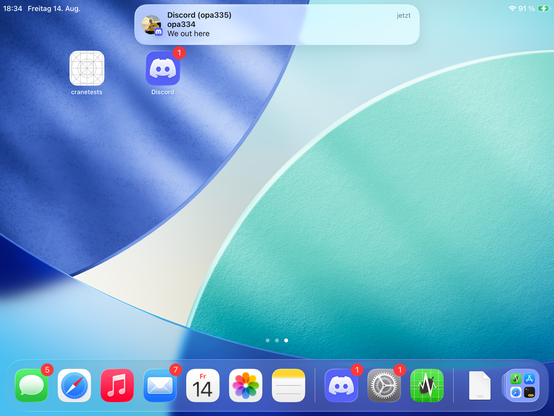Open the blank document file in dock

479,386
